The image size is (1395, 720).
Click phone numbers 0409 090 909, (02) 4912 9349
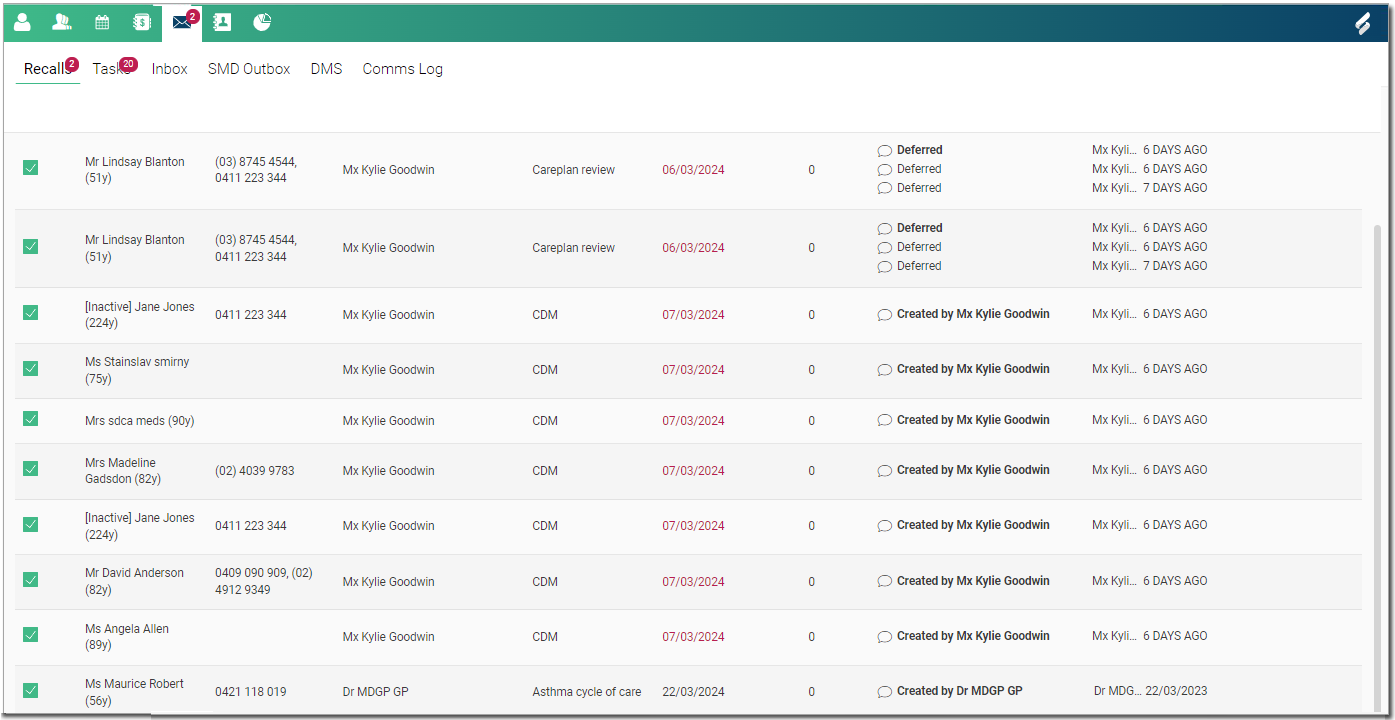tap(264, 581)
